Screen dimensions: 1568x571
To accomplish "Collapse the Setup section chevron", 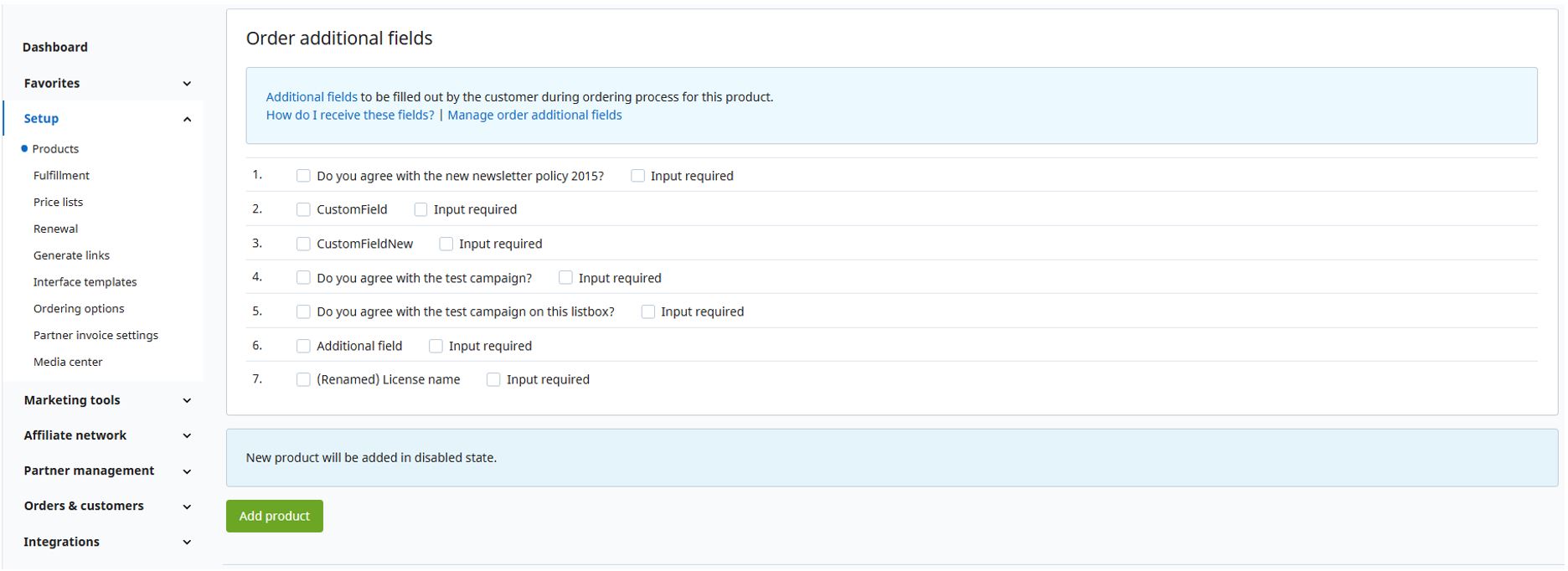I will click(x=187, y=119).
